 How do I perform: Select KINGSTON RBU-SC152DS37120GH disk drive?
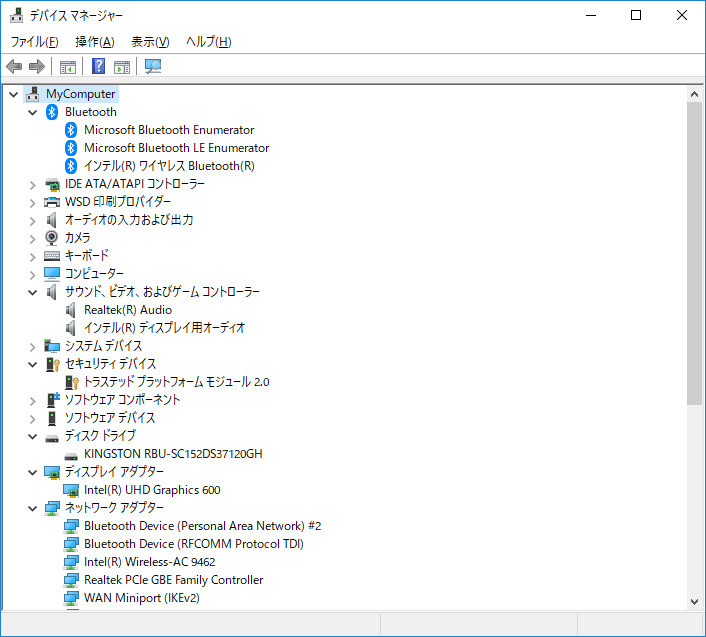[x=173, y=454]
